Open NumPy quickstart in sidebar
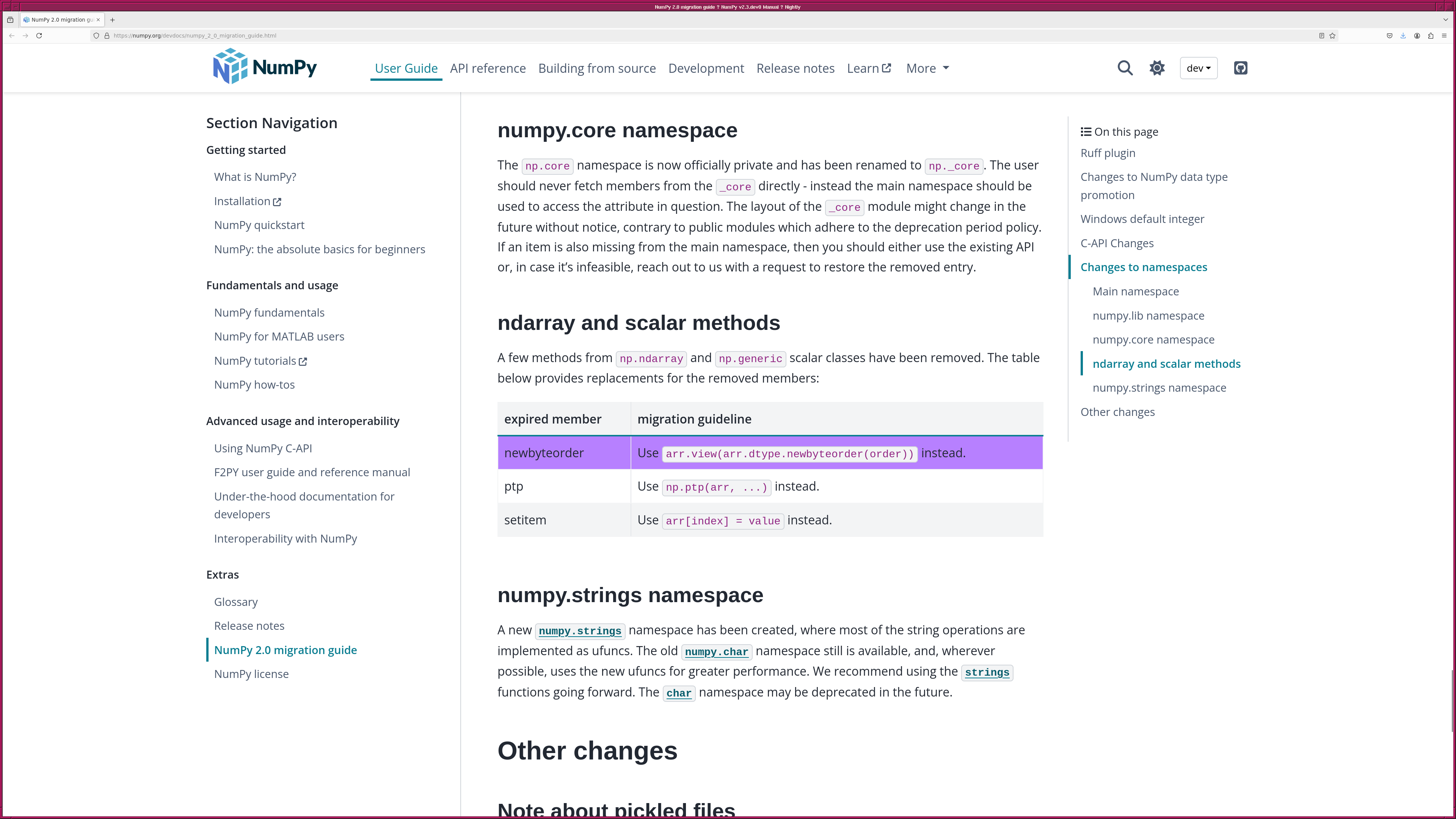Screen dimensions: 1456x819 (259, 225)
